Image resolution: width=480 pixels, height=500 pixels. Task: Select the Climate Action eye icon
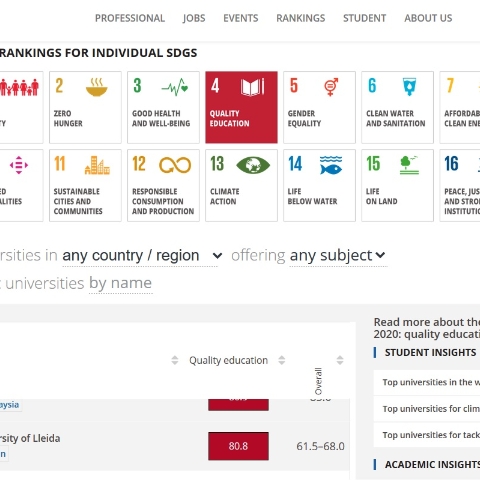[253, 165]
